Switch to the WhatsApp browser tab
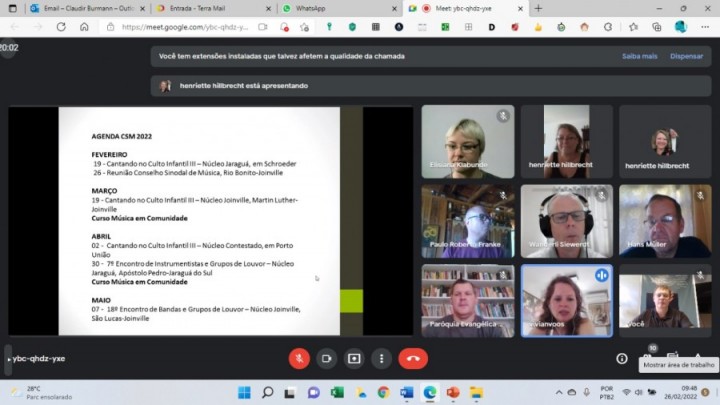This screenshot has height=405, width=720. (x=338, y=8)
